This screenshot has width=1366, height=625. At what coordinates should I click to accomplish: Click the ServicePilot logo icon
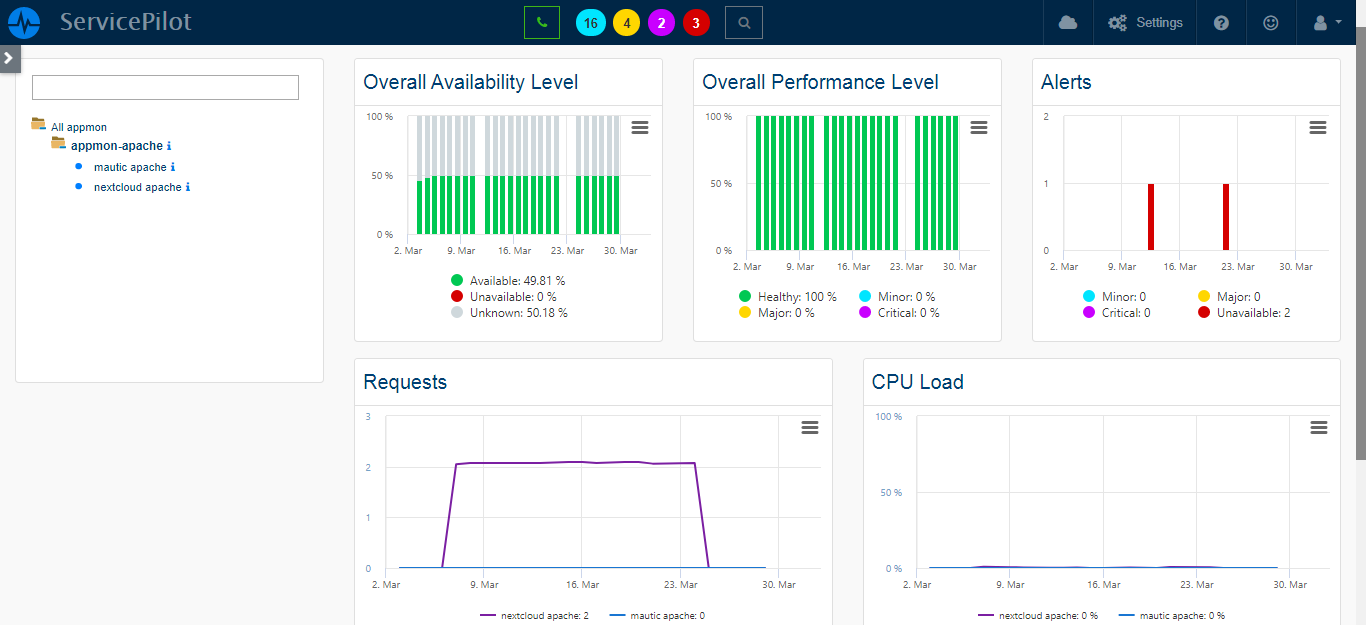point(24,21)
